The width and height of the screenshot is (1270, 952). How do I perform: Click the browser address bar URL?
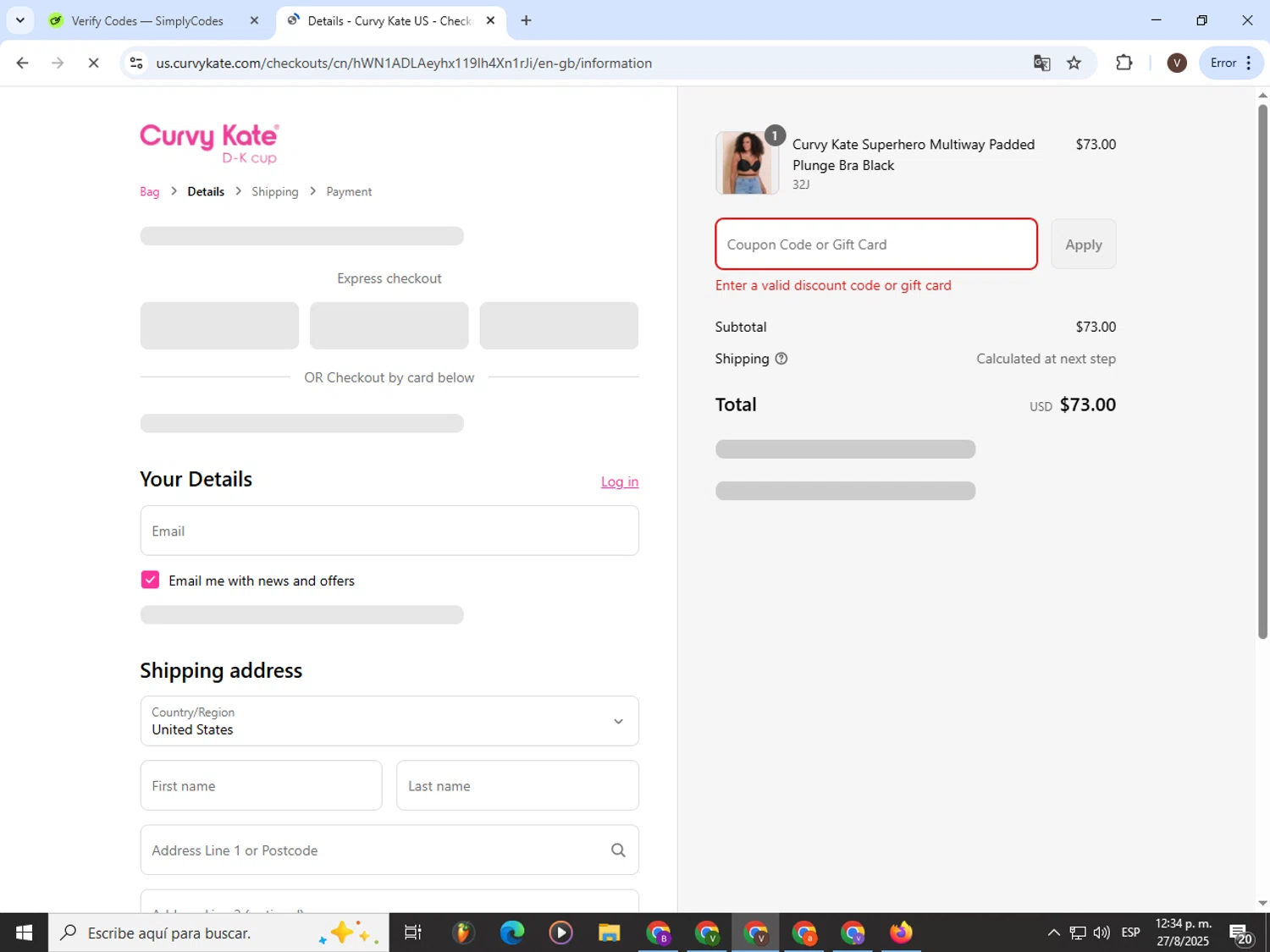(404, 63)
